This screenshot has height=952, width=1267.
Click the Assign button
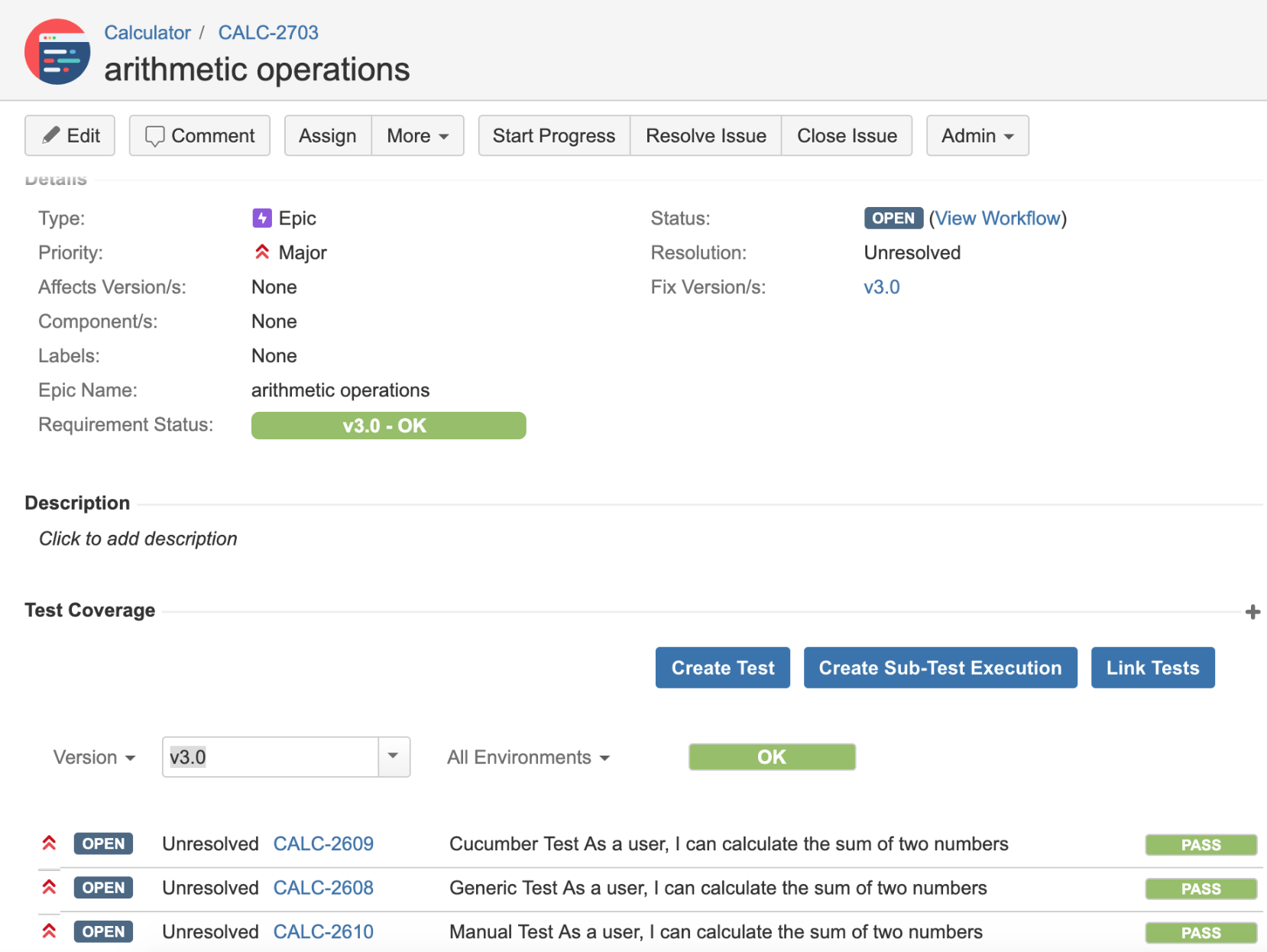tap(328, 136)
